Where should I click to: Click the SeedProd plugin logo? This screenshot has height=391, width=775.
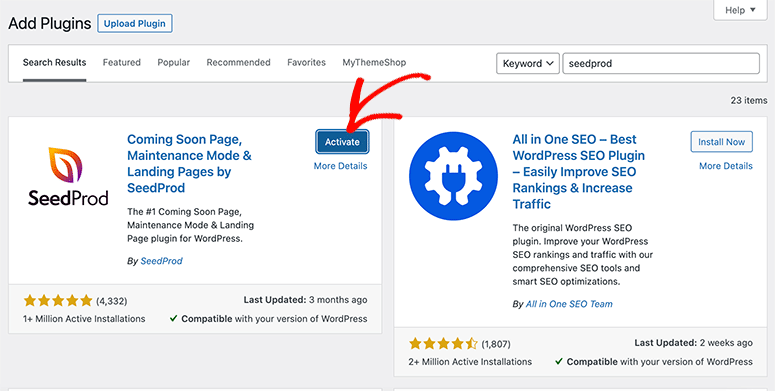[x=68, y=176]
